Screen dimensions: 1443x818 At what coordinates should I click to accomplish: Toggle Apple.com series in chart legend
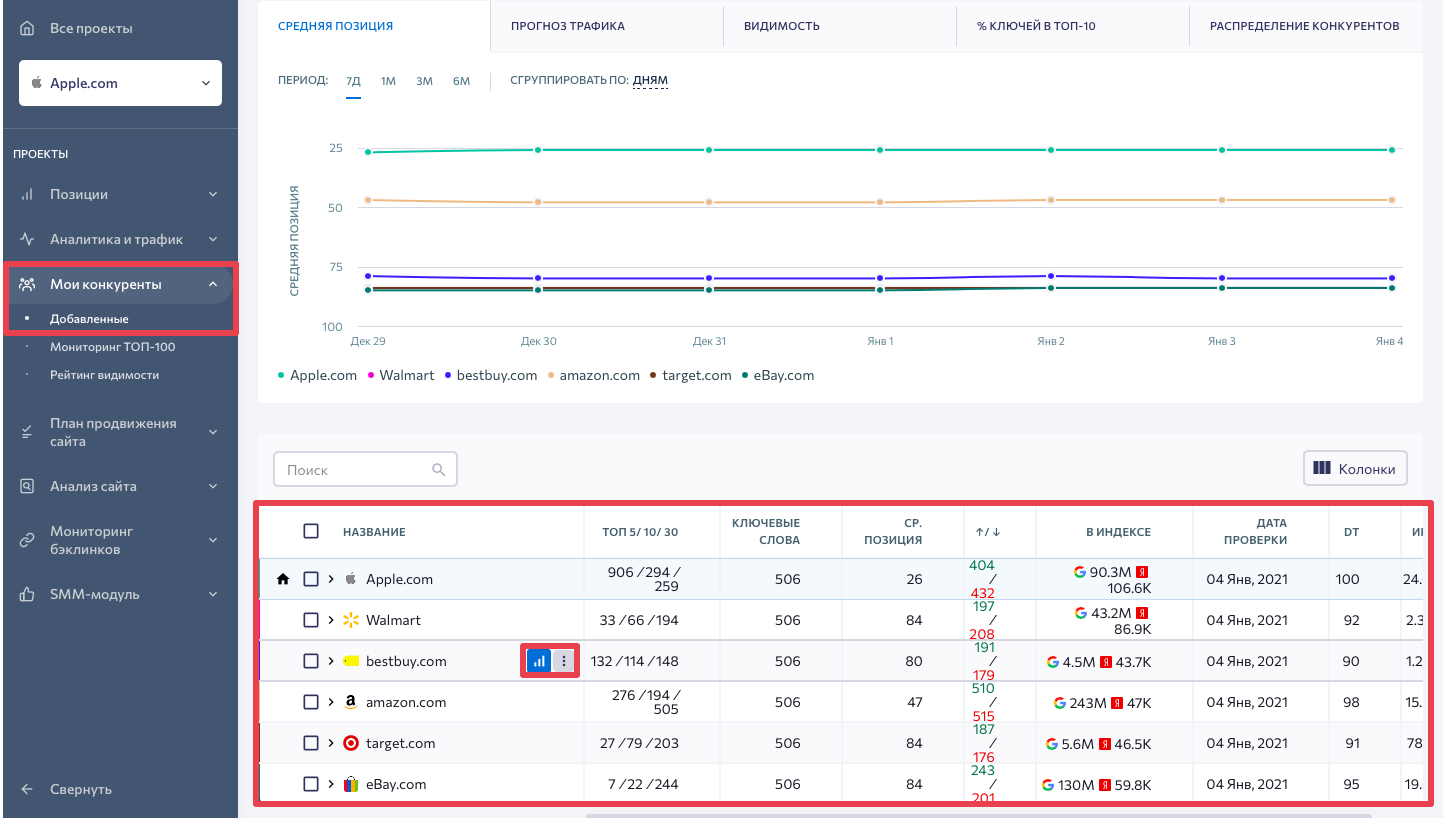click(317, 375)
